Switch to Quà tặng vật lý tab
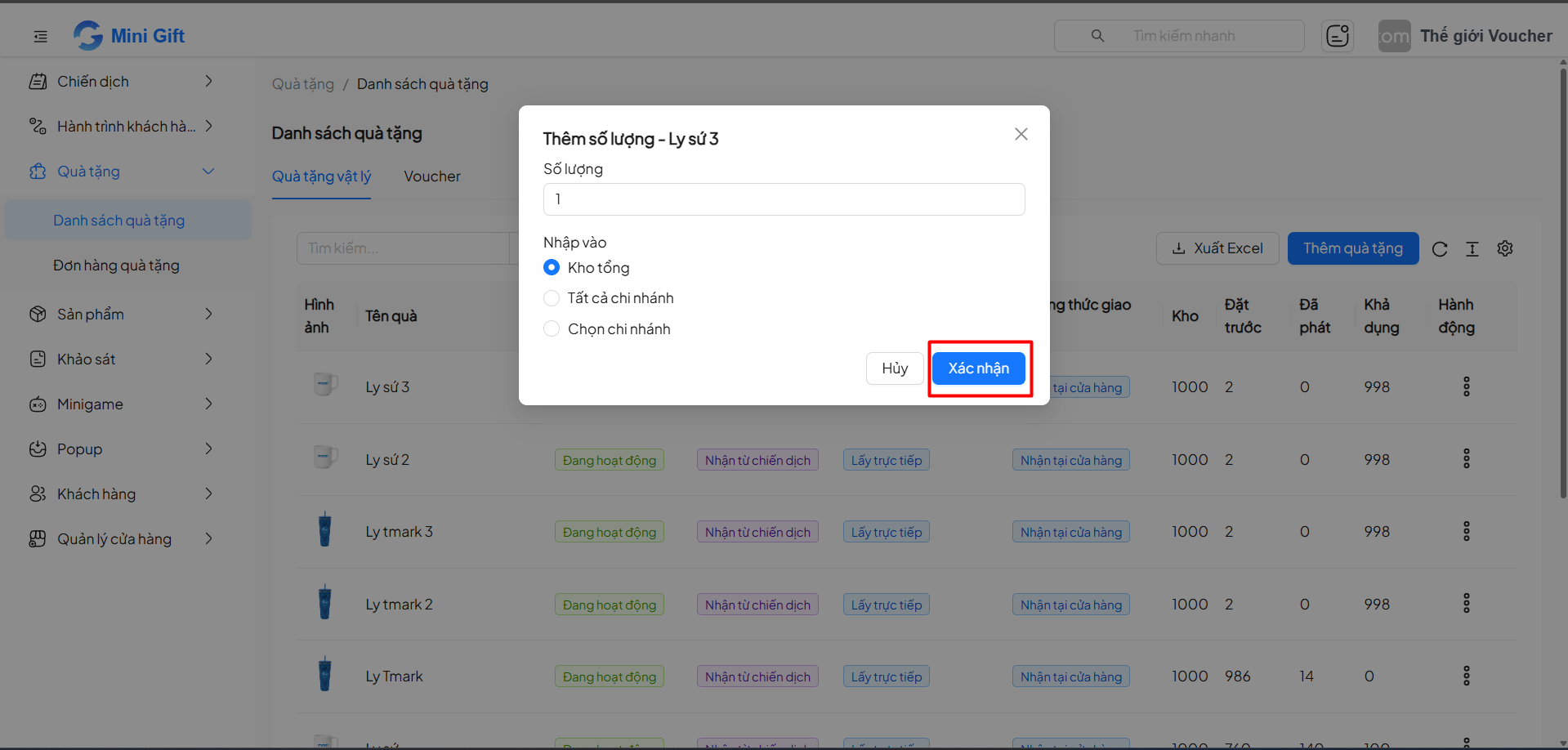Viewport: 1568px width, 750px height. point(321,176)
